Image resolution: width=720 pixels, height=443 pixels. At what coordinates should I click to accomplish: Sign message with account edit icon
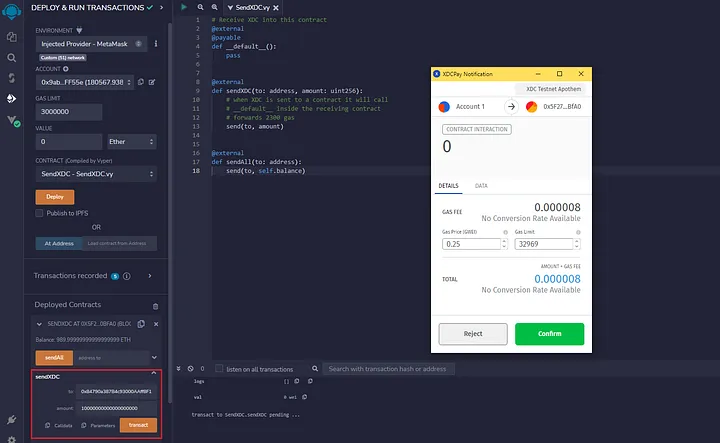click(152, 82)
